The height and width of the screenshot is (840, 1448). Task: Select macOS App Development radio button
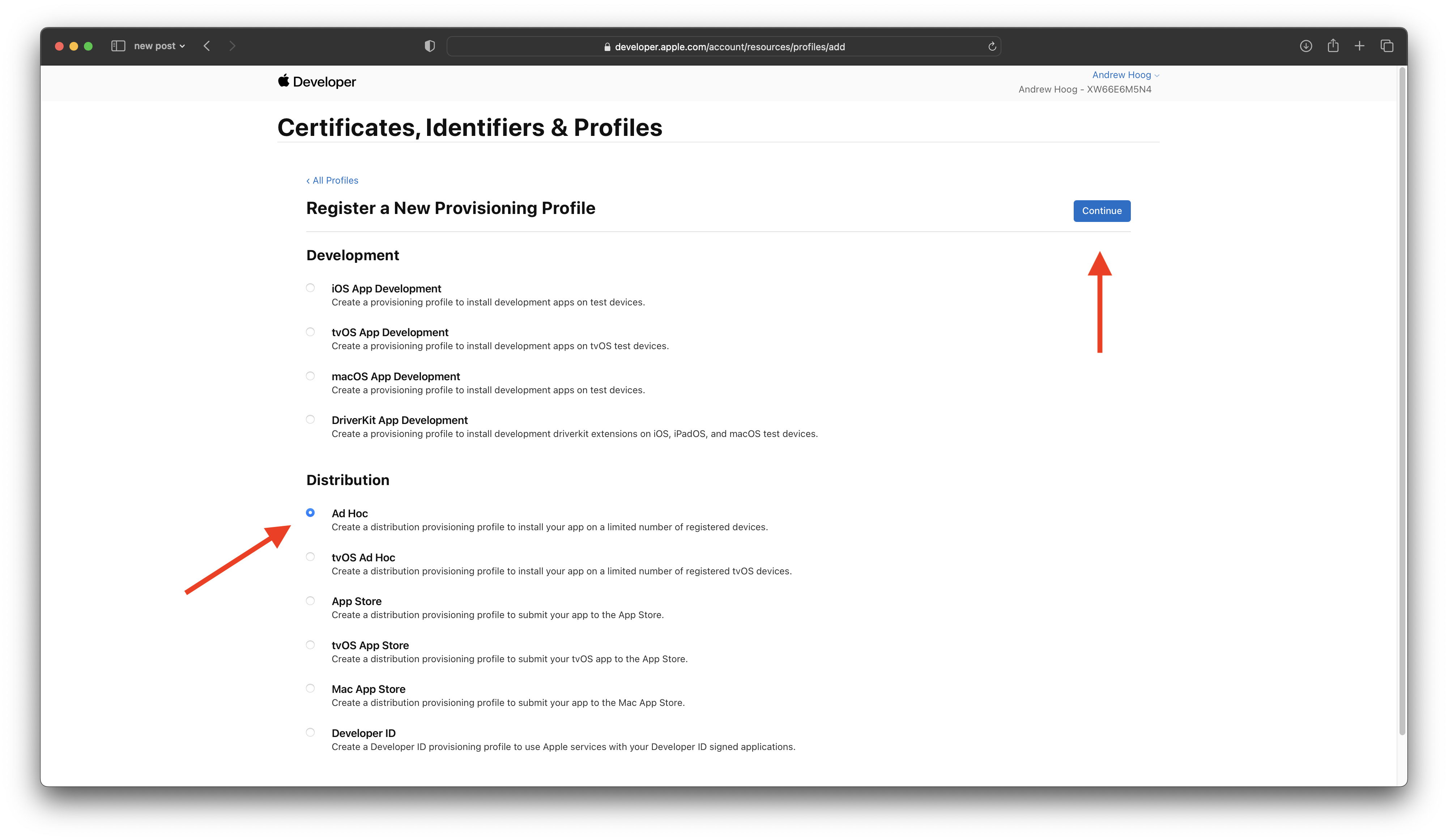310,376
